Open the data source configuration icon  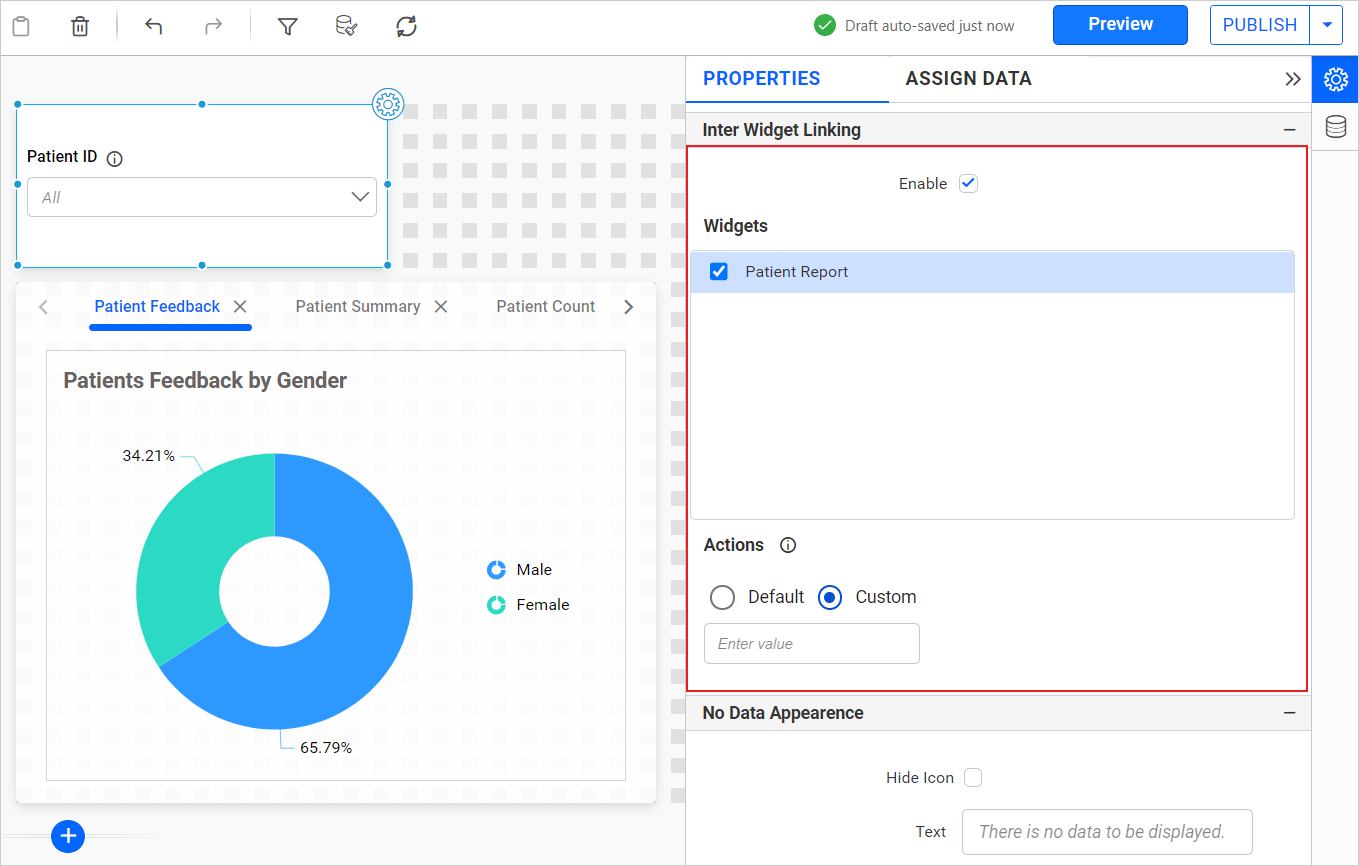click(346, 26)
